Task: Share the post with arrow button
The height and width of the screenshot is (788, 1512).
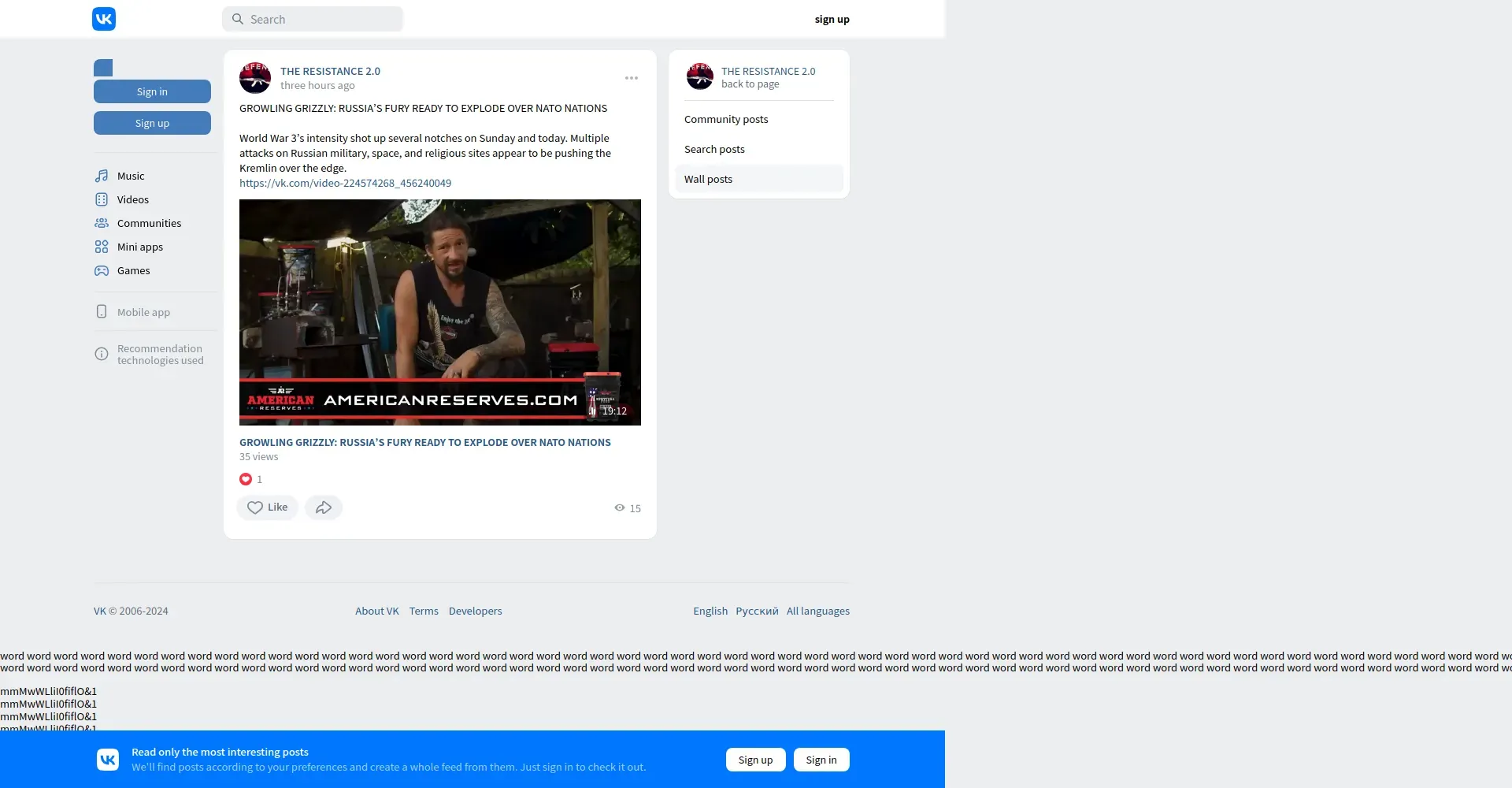Action: pos(324,507)
